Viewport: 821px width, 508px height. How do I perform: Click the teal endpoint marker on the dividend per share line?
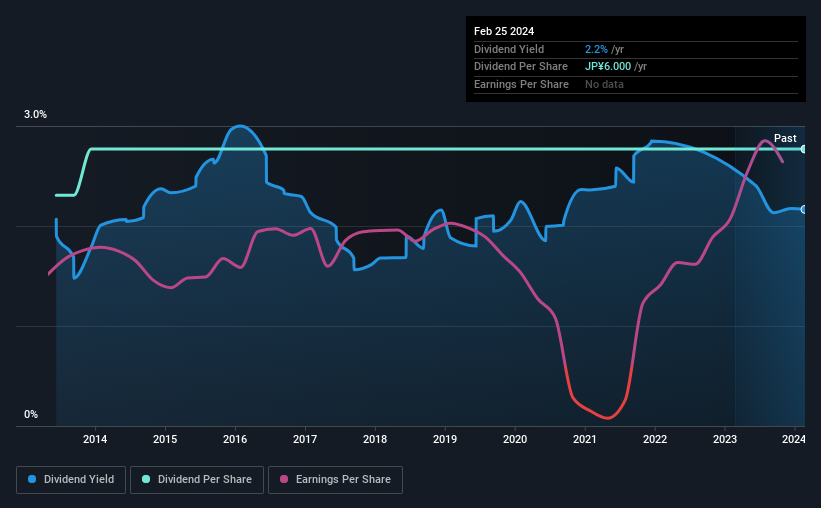(x=804, y=149)
